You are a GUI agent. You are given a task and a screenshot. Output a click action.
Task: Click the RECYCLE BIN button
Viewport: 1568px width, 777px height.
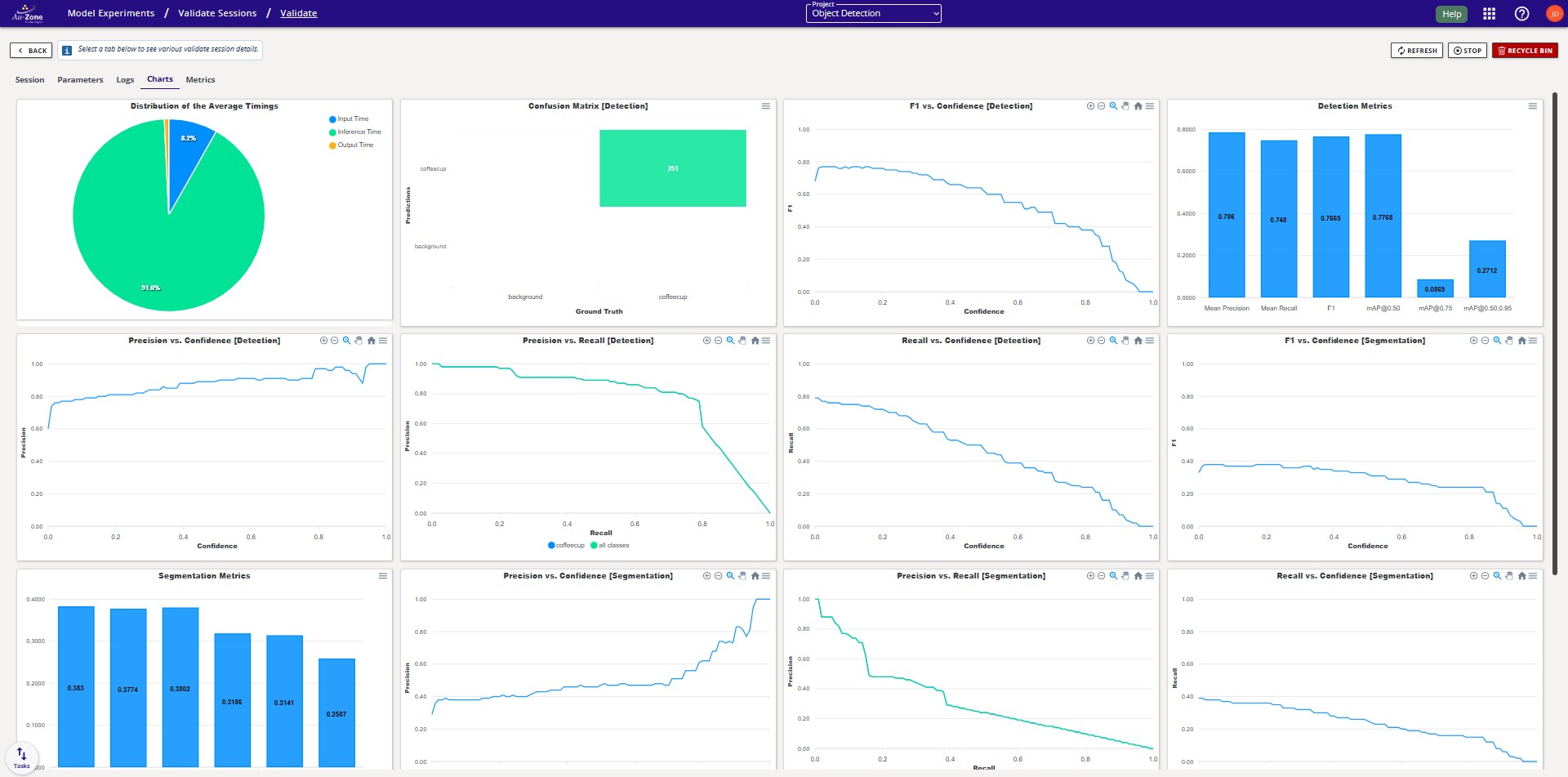1524,50
